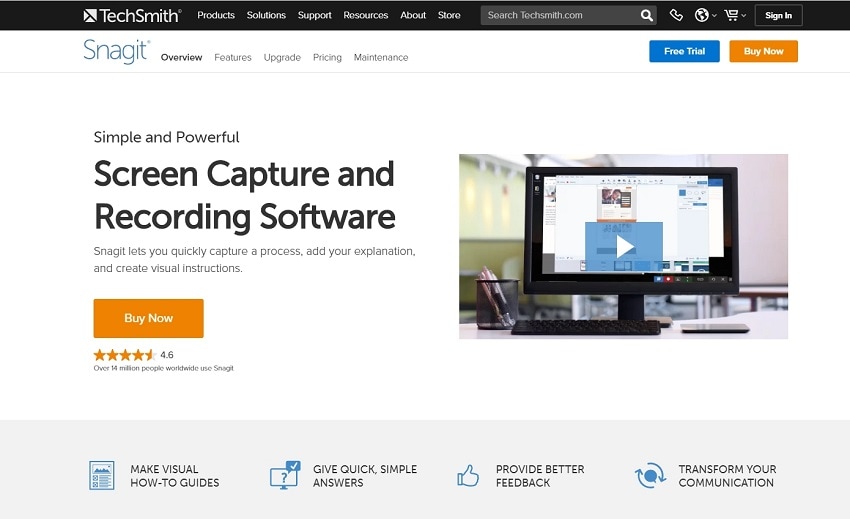Open the Products menu
Screen dimensions: 850x519
(x=216, y=15)
